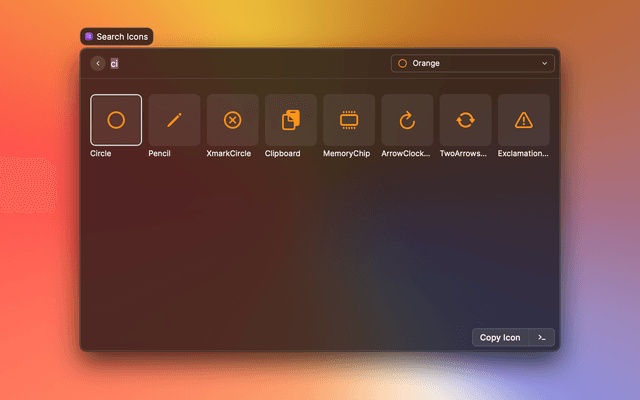Choose the TwoArrows refresh icon
Viewport: 640px width, 400px height.
click(465, 120)
